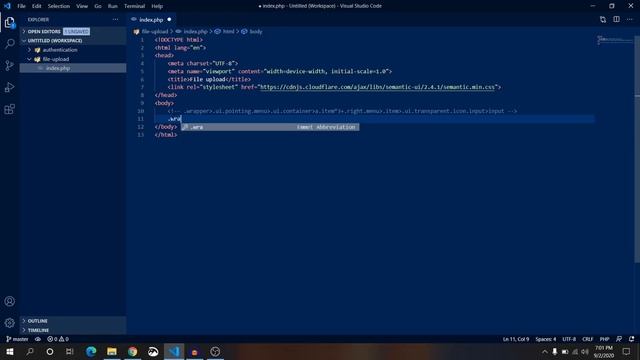Collapse the Untitled (Workspace) section
640x360 pixels.
click(73, 41)
